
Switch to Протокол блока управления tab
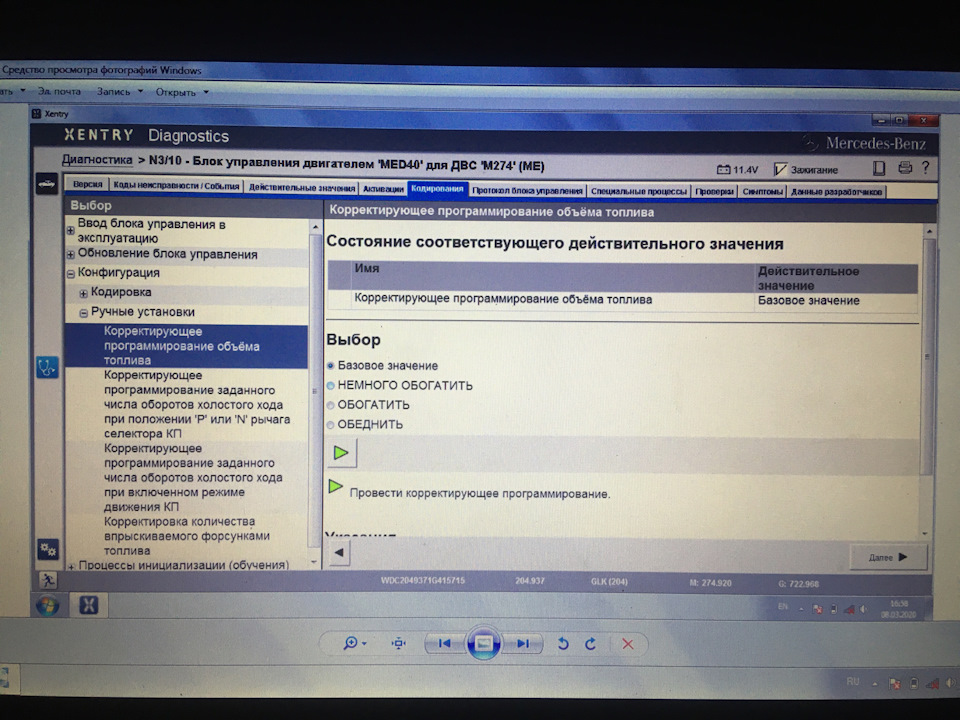coord(527,190)
